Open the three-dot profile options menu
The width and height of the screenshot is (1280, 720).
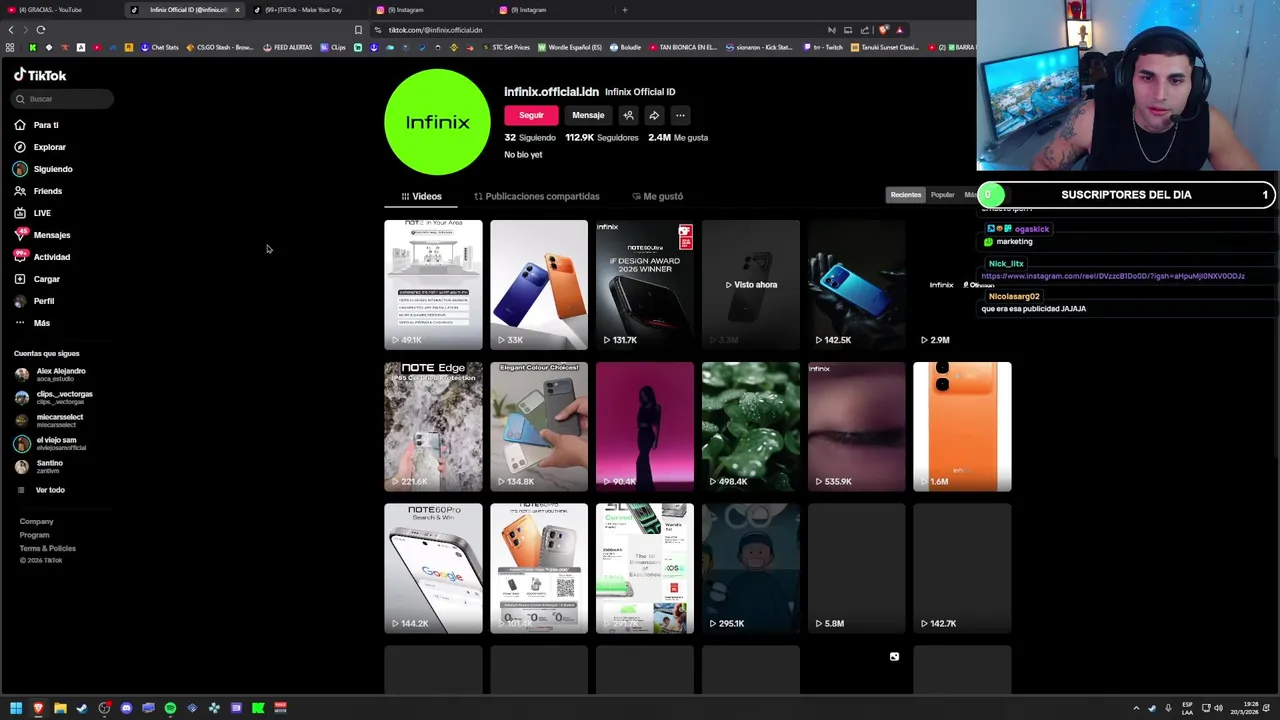click(680, 115)
